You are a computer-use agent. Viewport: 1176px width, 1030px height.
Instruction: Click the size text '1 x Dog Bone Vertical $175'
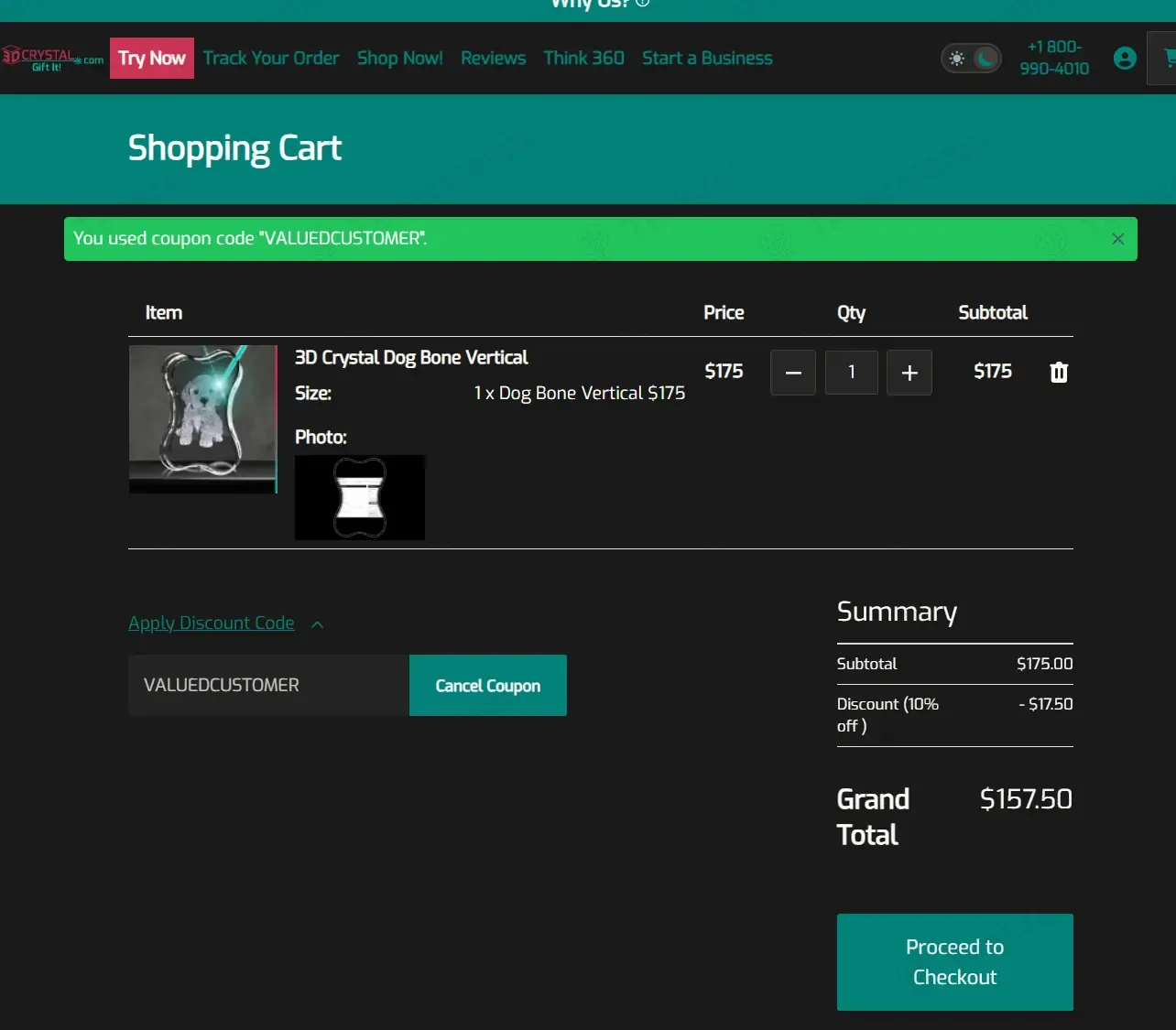(580, 393)
